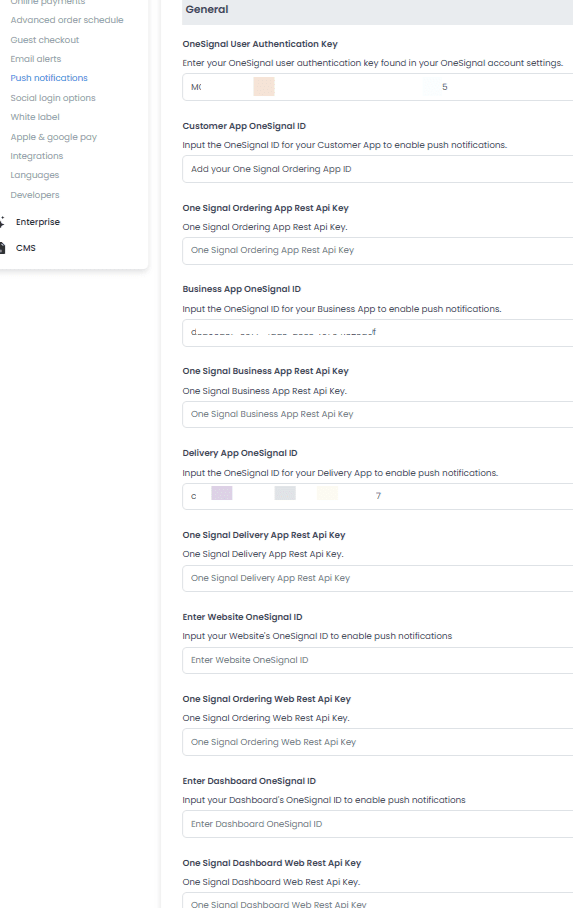The height and width of the screenshot is (908, 573).
Task: Click the 'One Signal Delivery App Rest Api Key' heading
Action: click(264, 535)
